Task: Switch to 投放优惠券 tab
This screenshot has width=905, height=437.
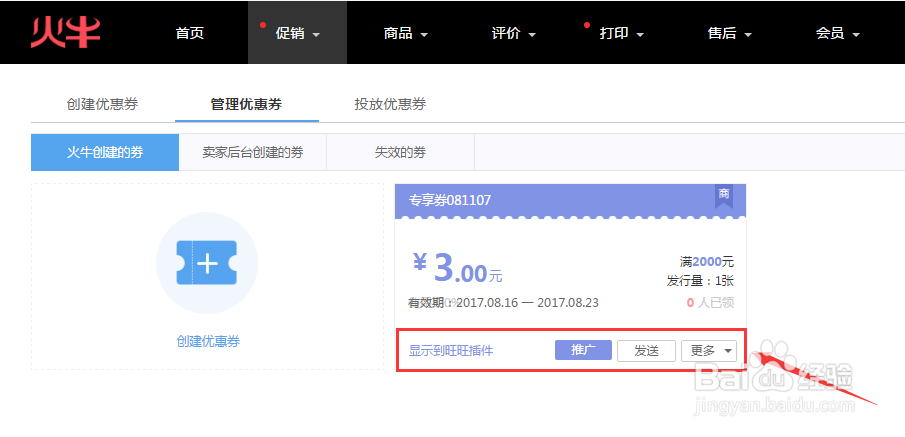Action: 390,104
